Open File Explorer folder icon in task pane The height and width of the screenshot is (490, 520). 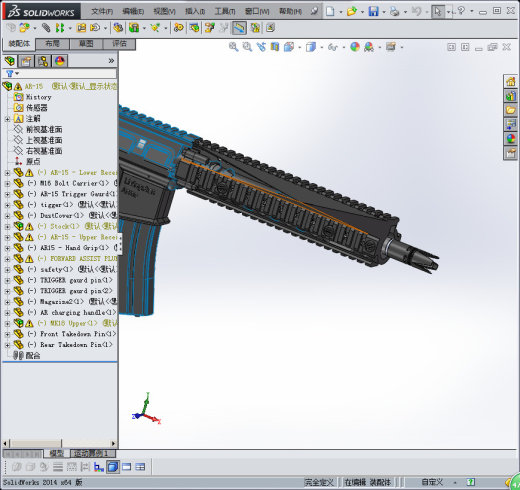point(510,110)
